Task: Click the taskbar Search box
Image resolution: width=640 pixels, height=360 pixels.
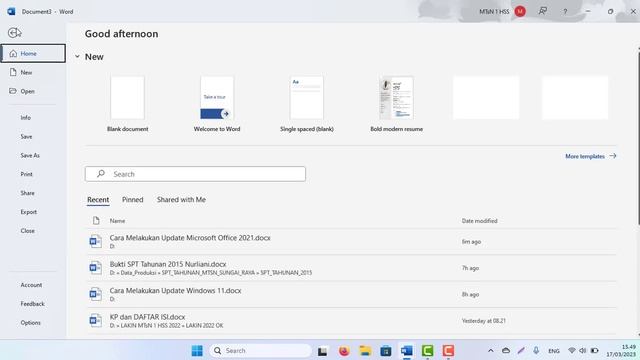Action: point(261,351)
